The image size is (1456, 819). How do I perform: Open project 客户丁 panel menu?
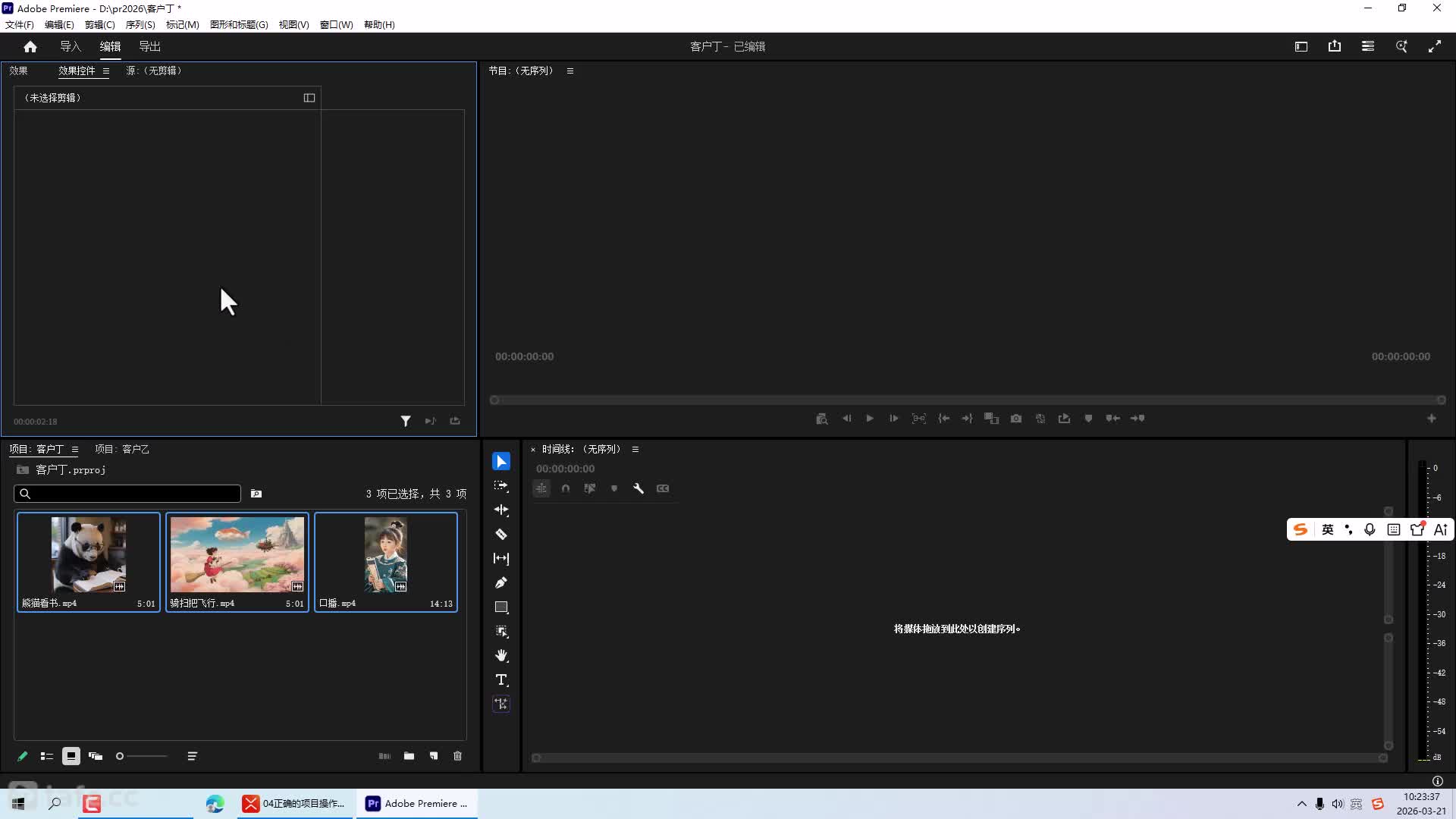[x=75, y=449]
